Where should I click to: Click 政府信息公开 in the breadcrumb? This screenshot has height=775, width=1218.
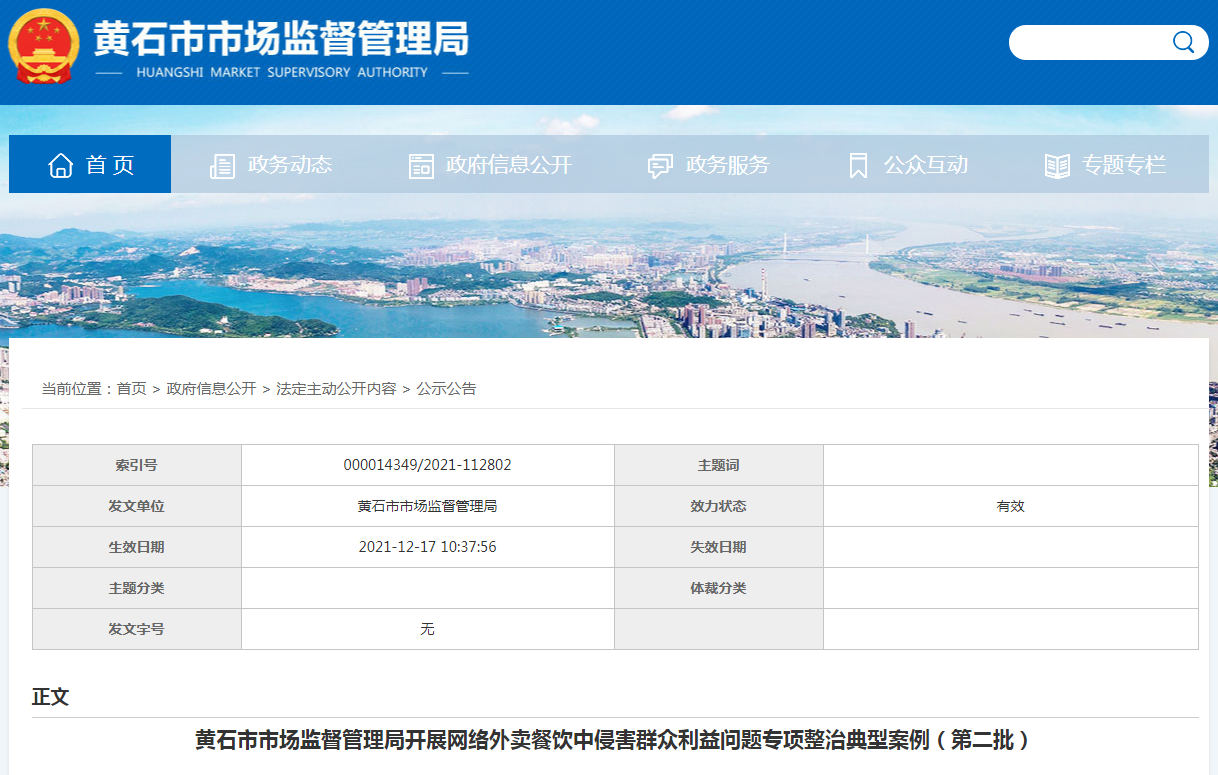coord(211,389)
